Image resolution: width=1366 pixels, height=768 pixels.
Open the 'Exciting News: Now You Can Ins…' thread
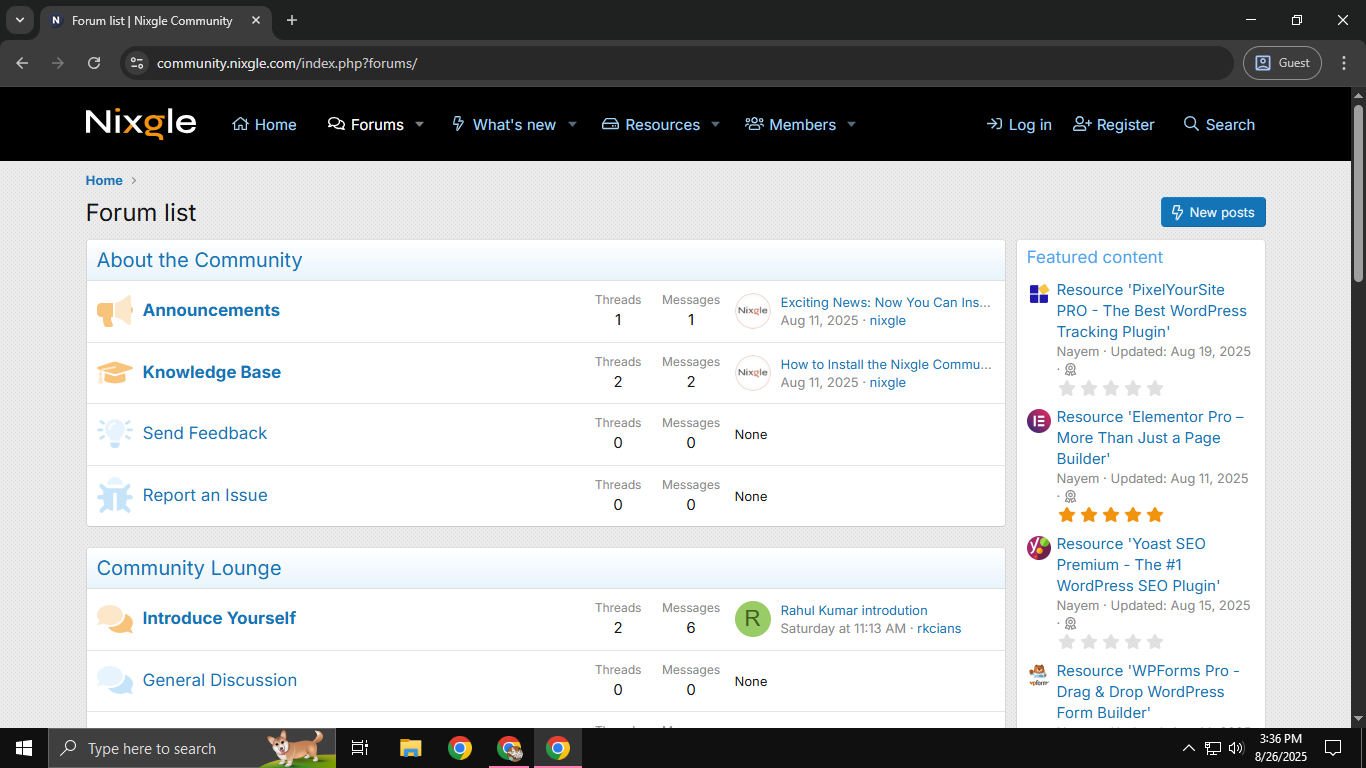pos(886,303)
